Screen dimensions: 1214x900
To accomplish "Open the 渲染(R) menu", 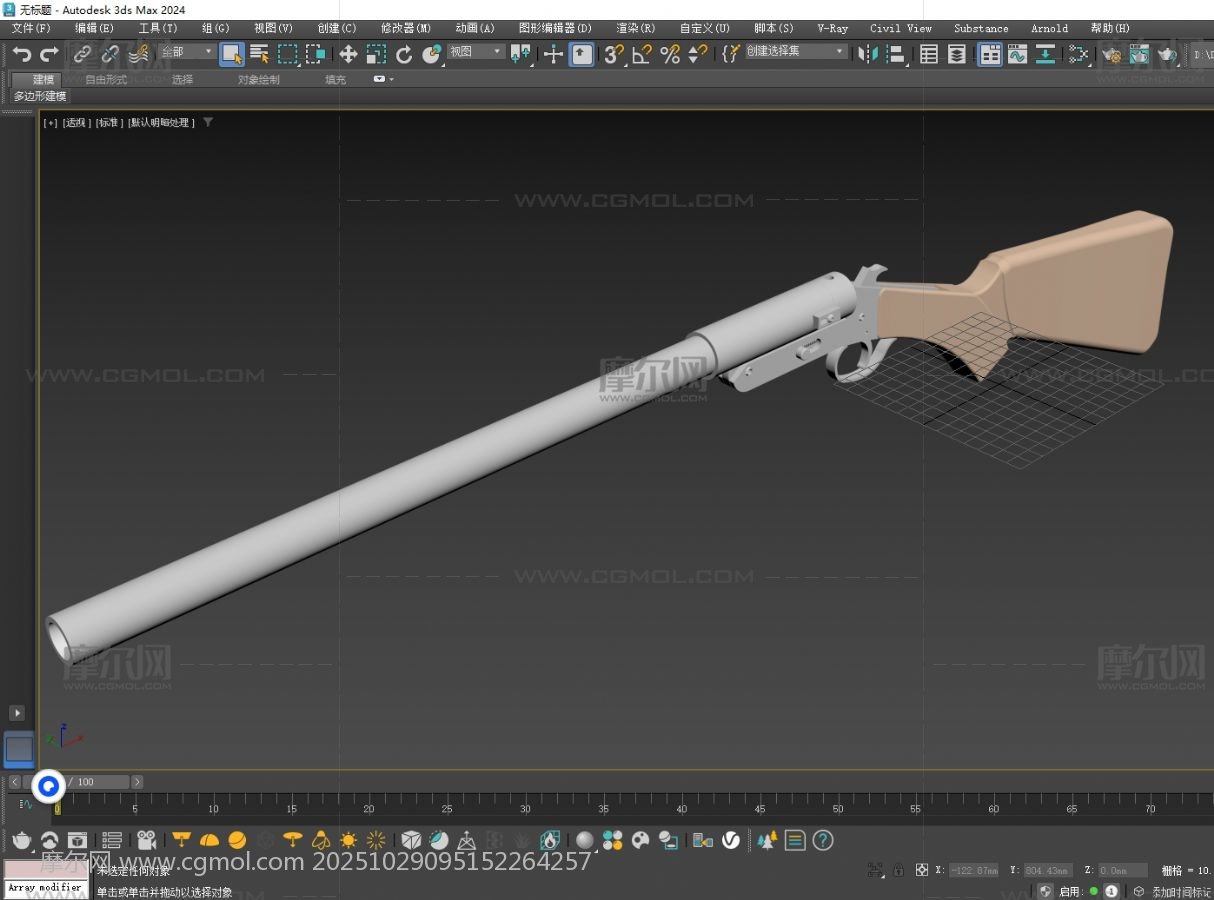I will click(635, 28).
